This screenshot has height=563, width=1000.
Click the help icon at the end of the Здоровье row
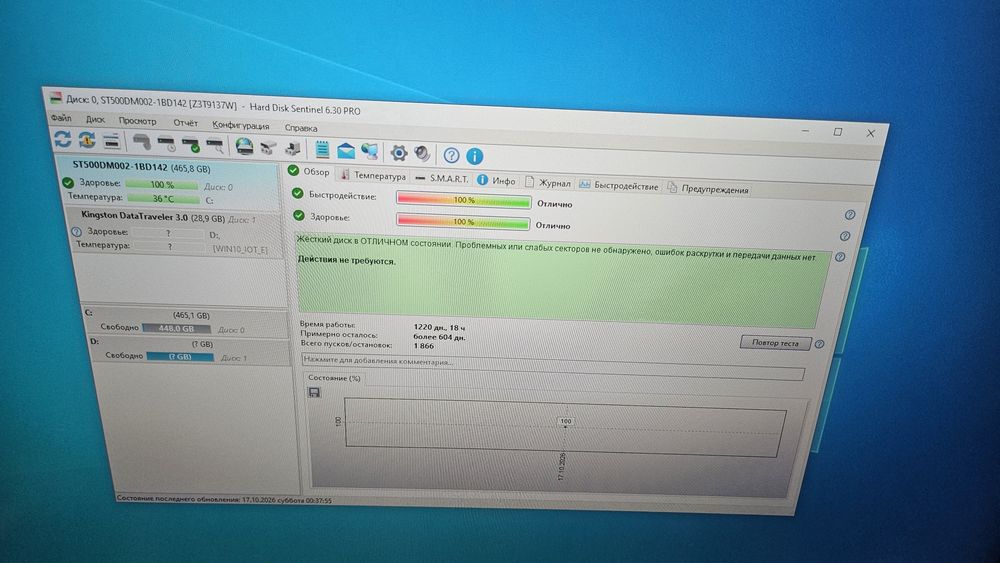pyautogui.click(x=845, y=236)
